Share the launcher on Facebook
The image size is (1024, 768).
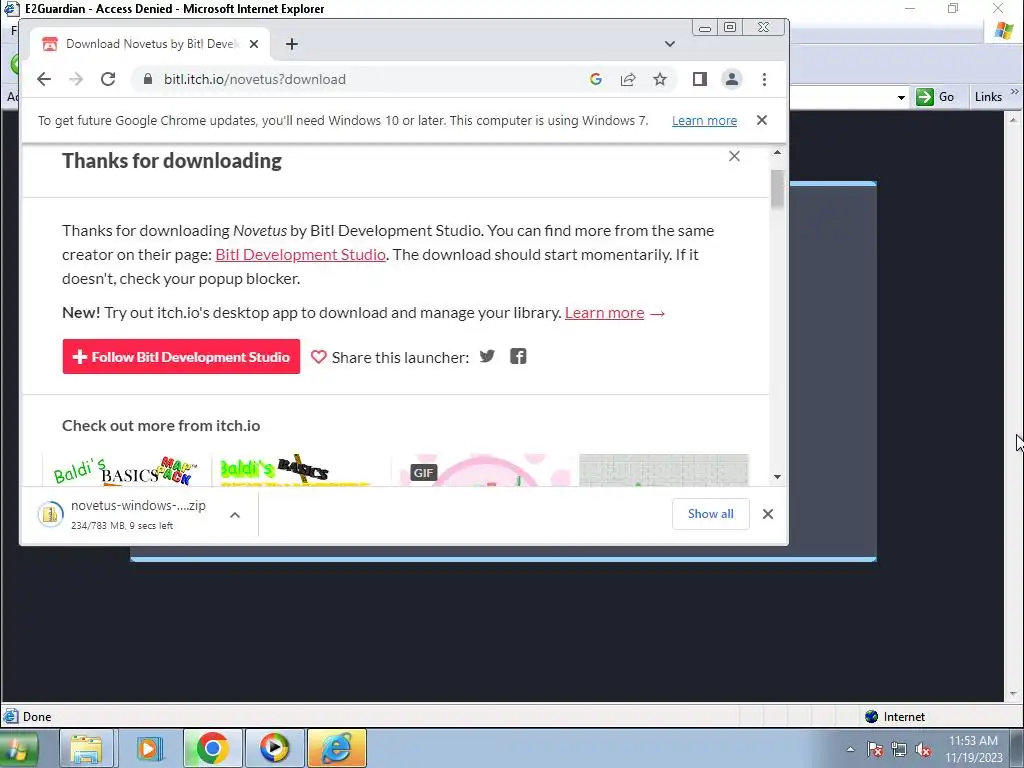point(518,357)
